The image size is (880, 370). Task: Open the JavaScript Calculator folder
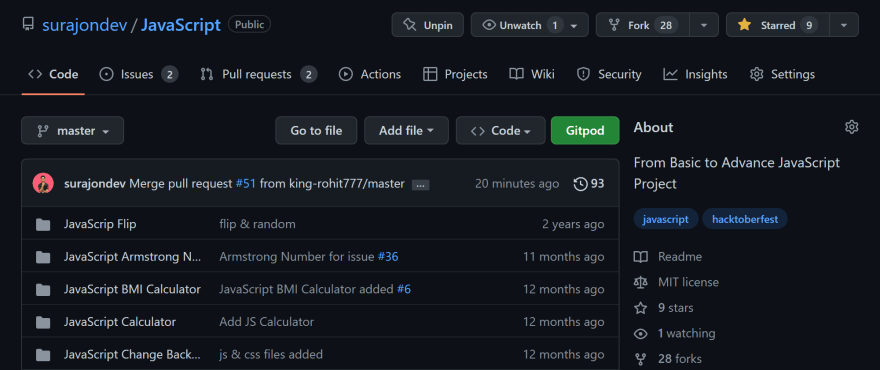(120, 322)
